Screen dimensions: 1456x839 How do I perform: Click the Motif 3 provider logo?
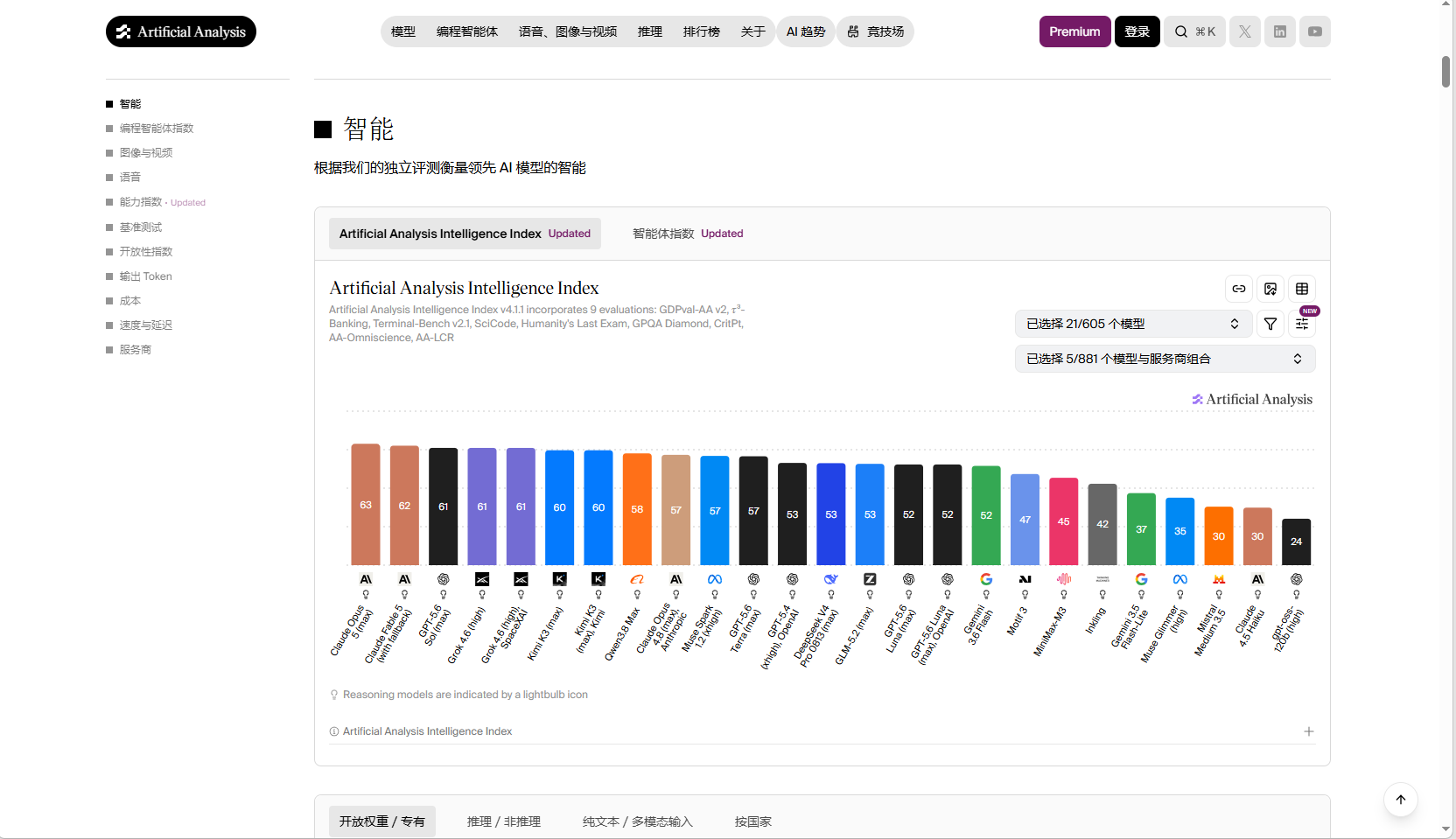coord(1025,579)
